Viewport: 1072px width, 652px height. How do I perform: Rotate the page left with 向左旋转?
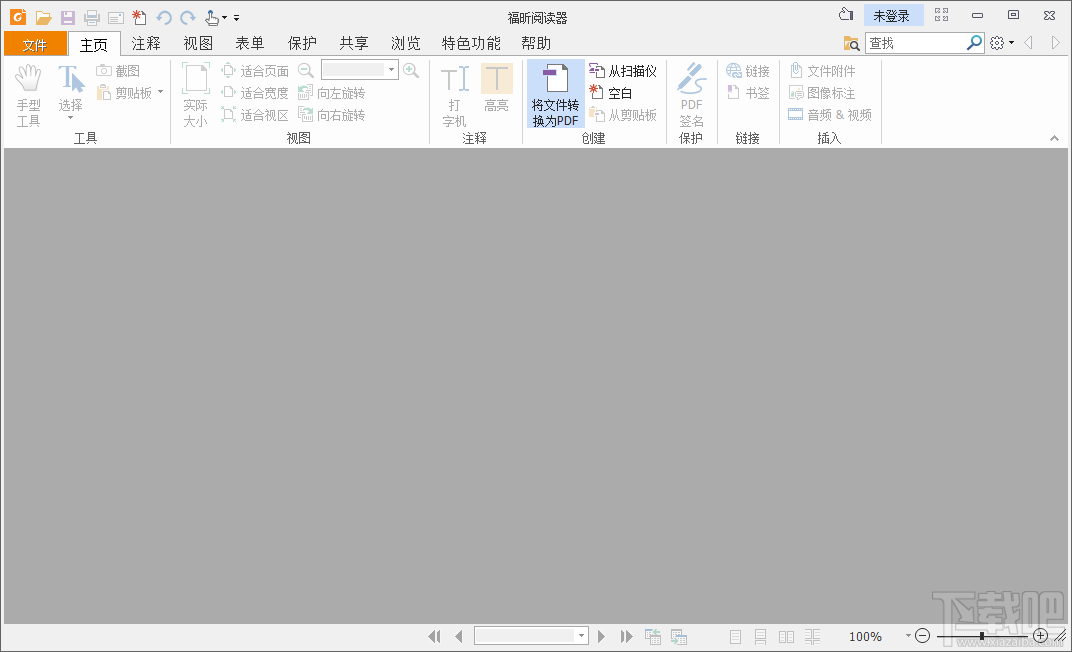(333, 92)
